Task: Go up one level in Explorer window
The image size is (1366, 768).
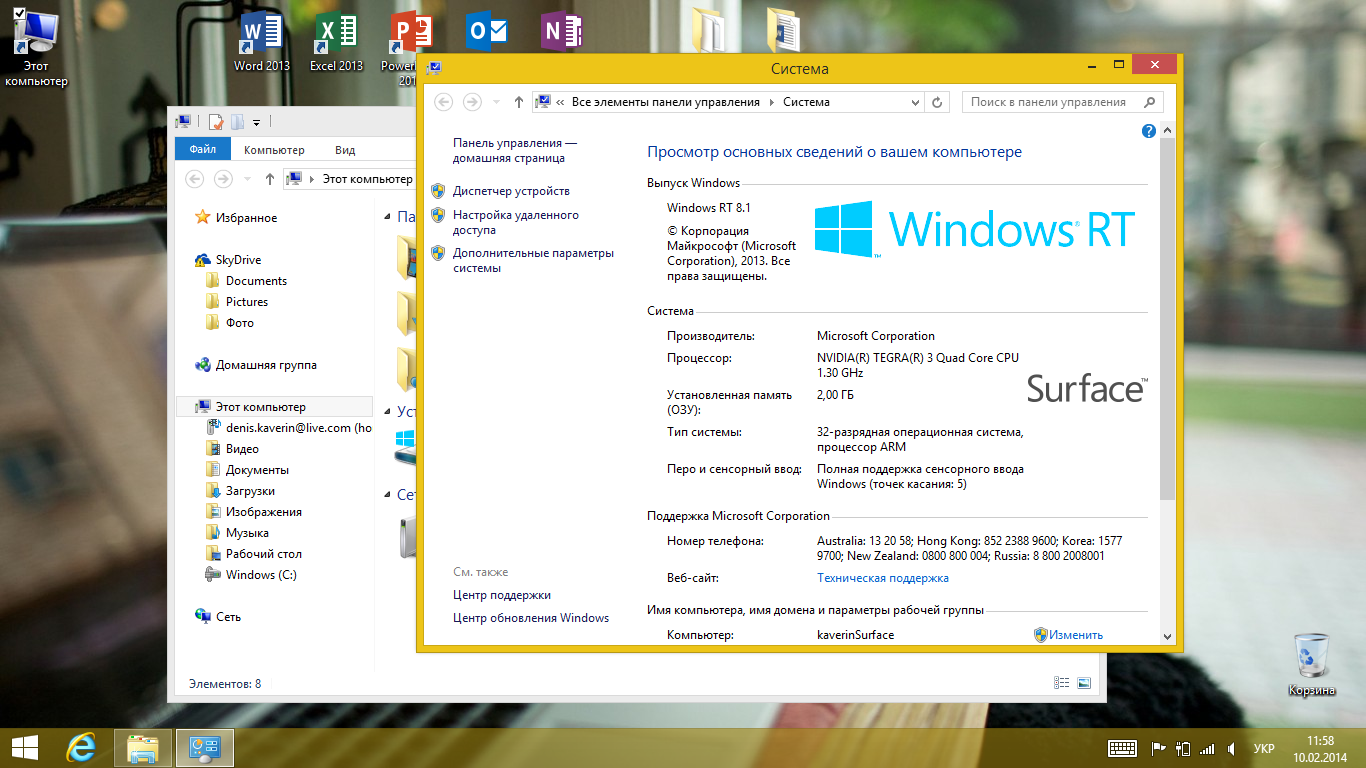Action: point(270,179)
